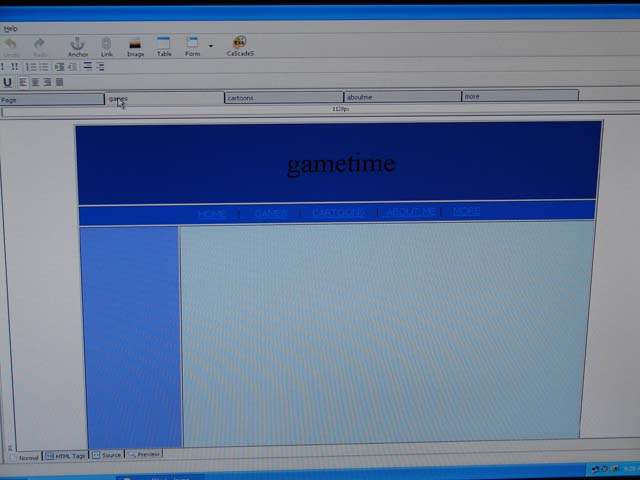Click the Link toolbar icon
The image size is (640, 480).
click(x=106, y=45)
